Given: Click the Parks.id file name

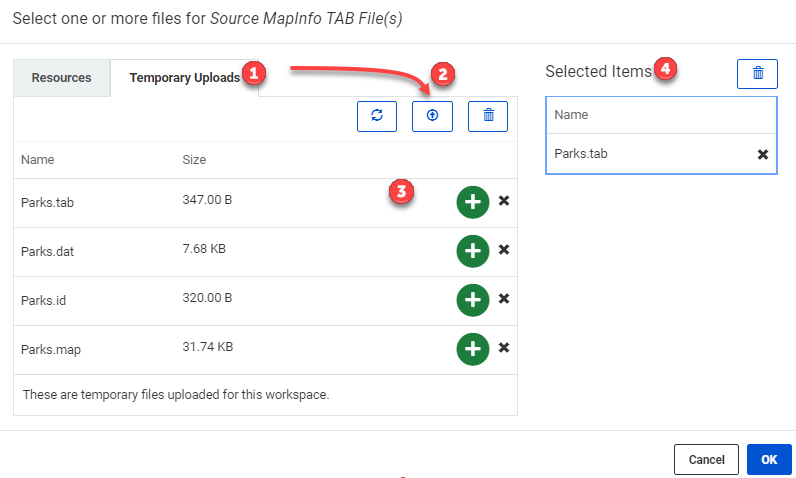Looking at the screenshot, I should [x=43, y=300].
